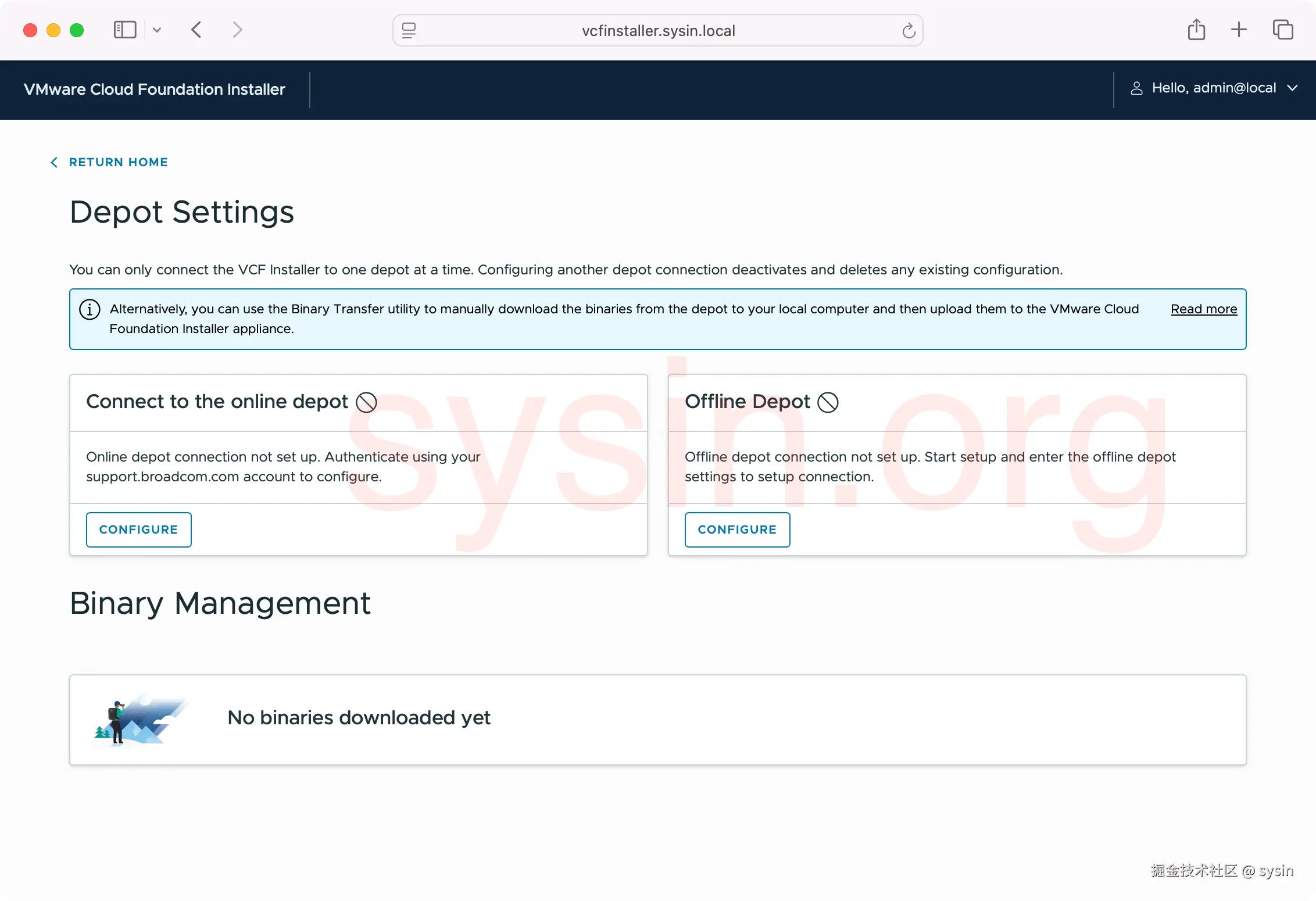Click CONFIGURE under online depot

(138, 530)
